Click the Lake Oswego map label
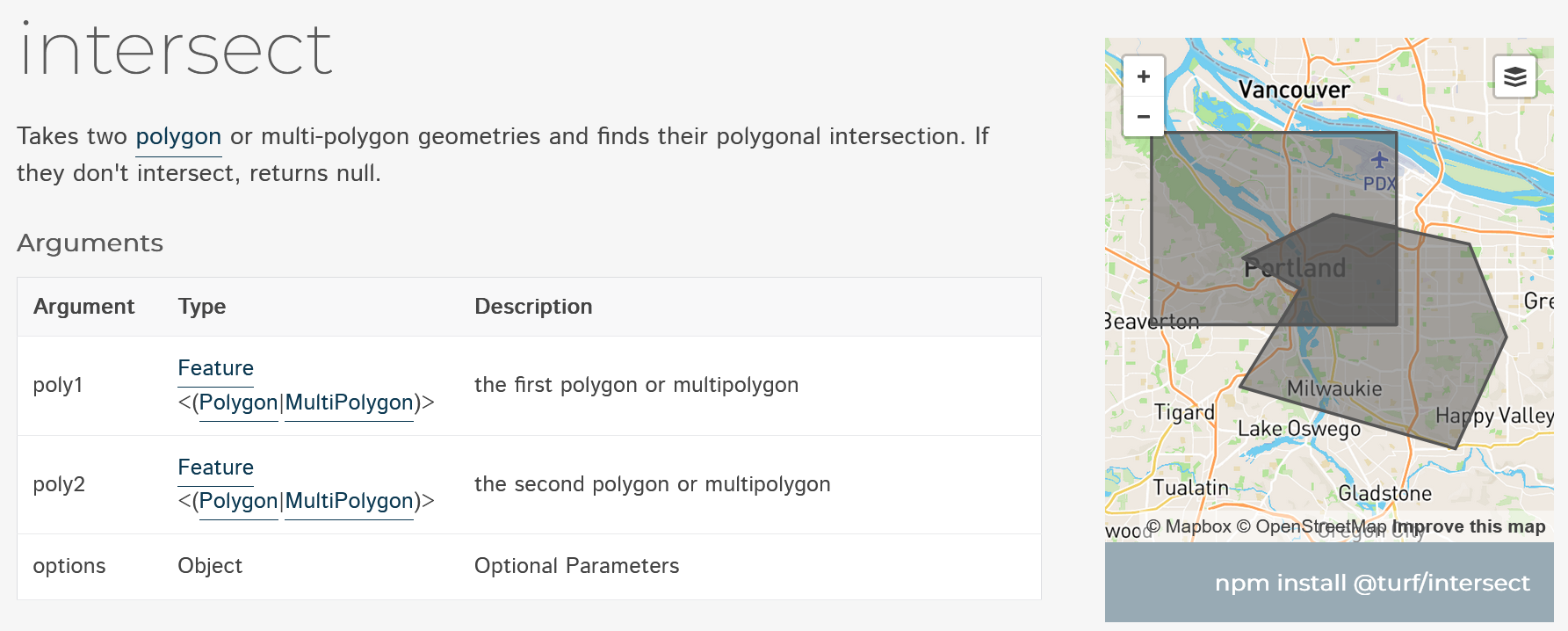Viewport: 1568px width, 631px height. 1298,429
